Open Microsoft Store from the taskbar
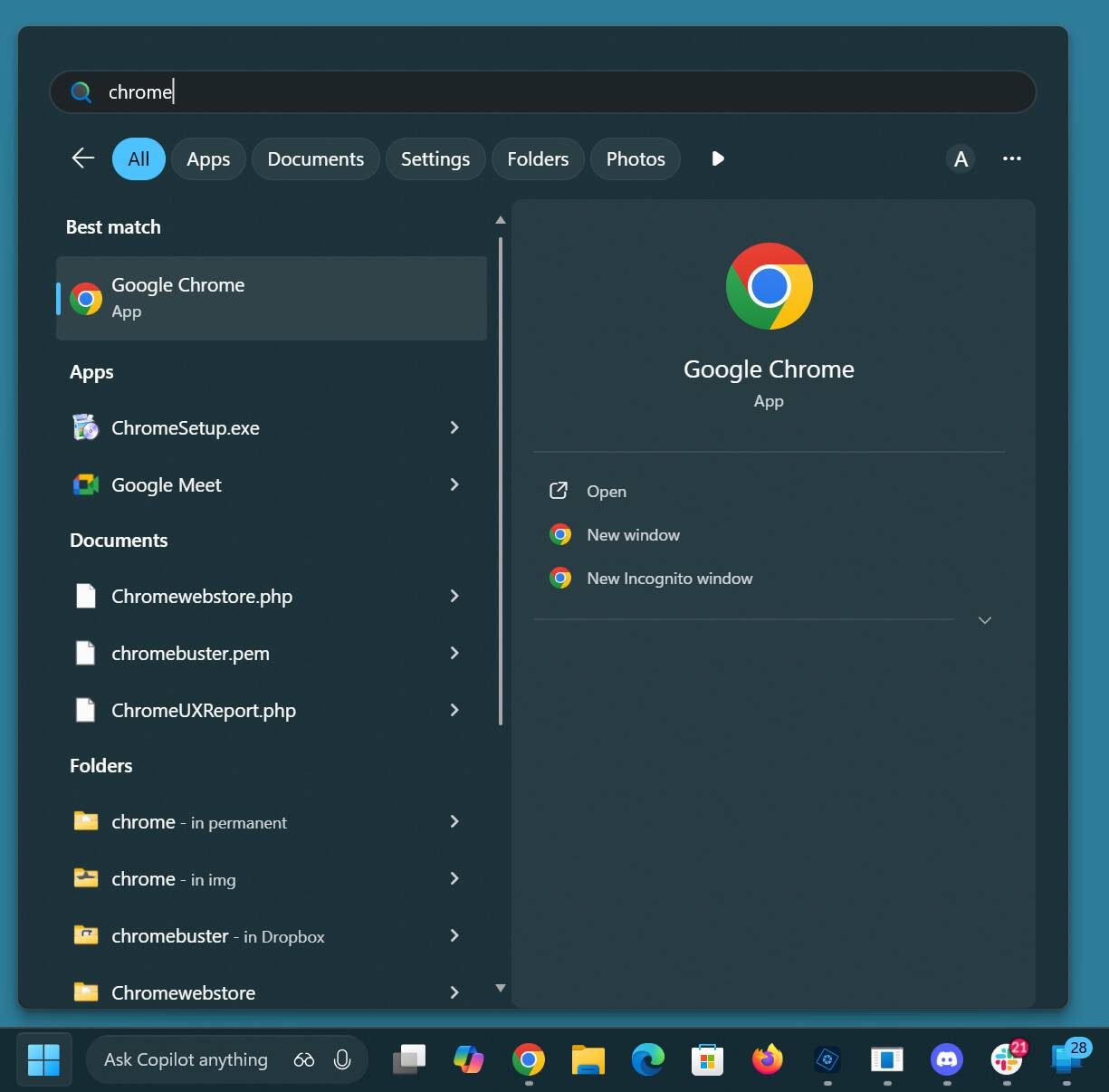1109x1092 pixels. [707, 1058]
